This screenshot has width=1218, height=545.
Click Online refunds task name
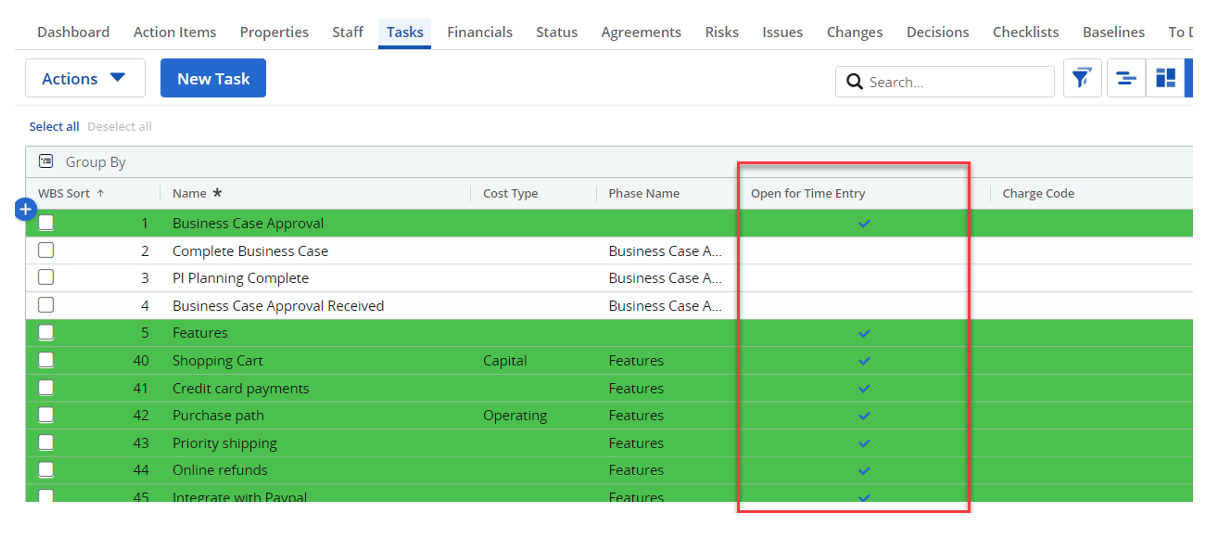pos(220,470)
